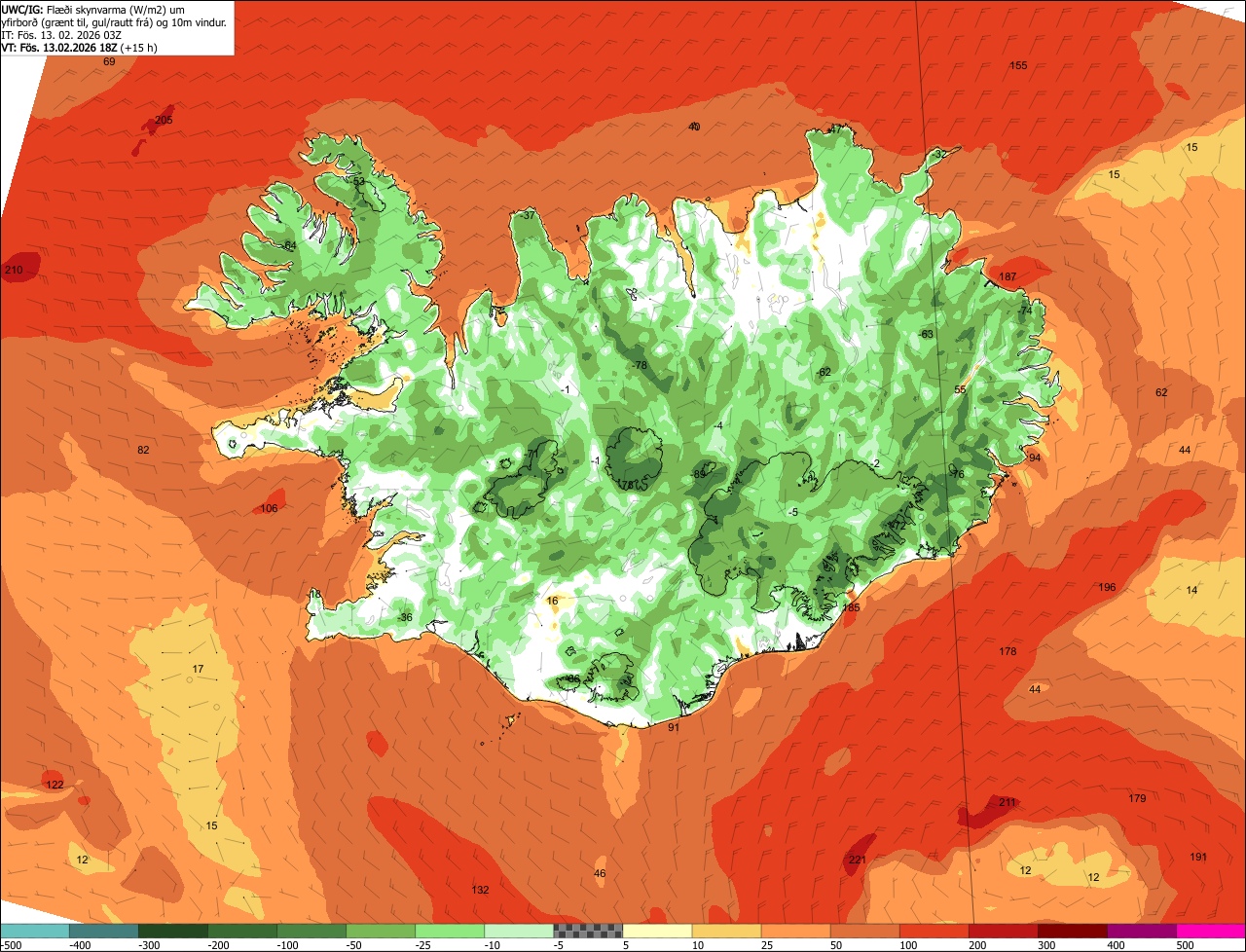Select the teal legend swatch between -400 and -300
This screenshot has width=1246, height=952.
click(103, 931)
